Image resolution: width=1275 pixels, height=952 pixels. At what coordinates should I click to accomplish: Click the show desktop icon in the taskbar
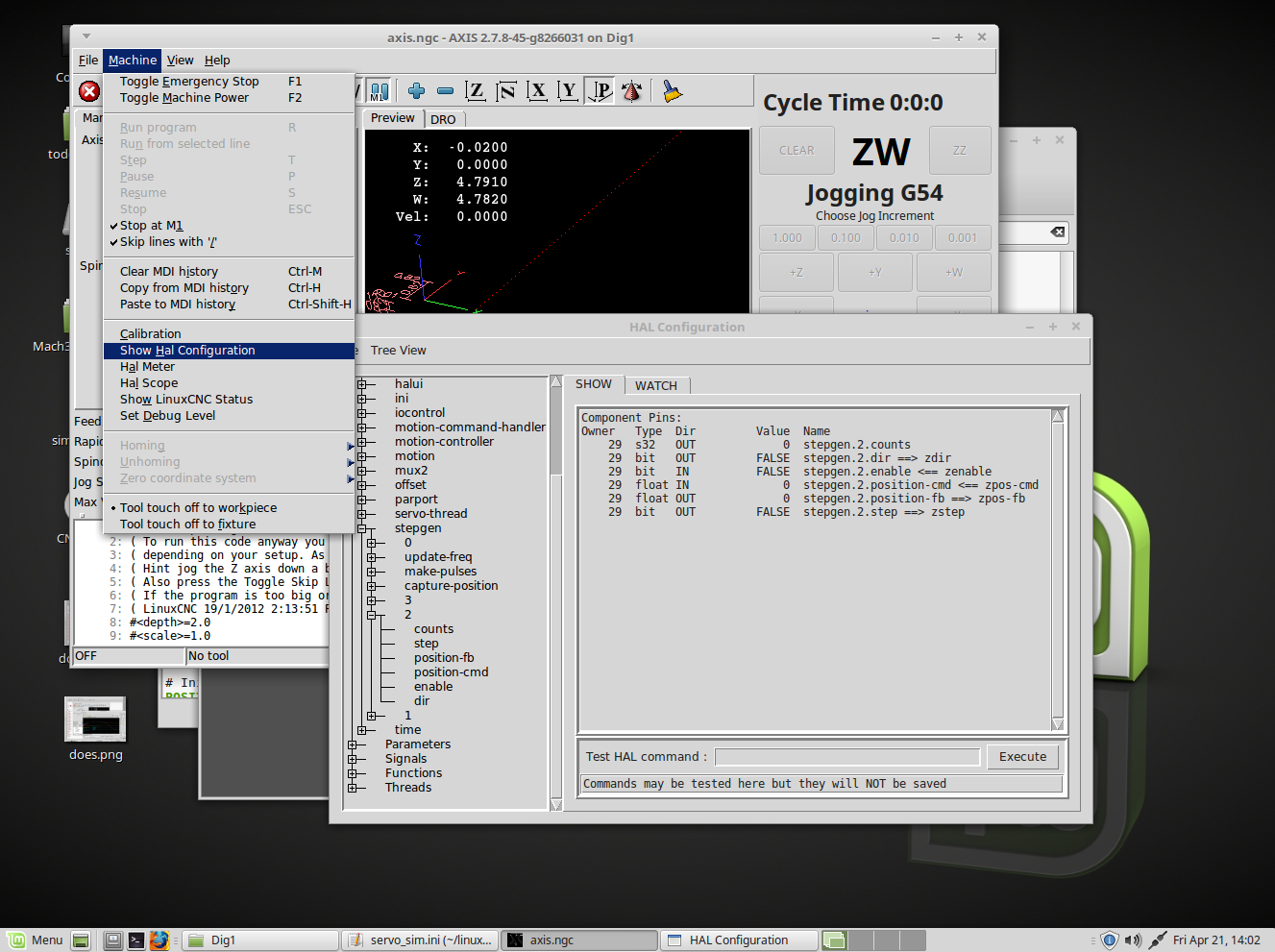pos(82,940)
